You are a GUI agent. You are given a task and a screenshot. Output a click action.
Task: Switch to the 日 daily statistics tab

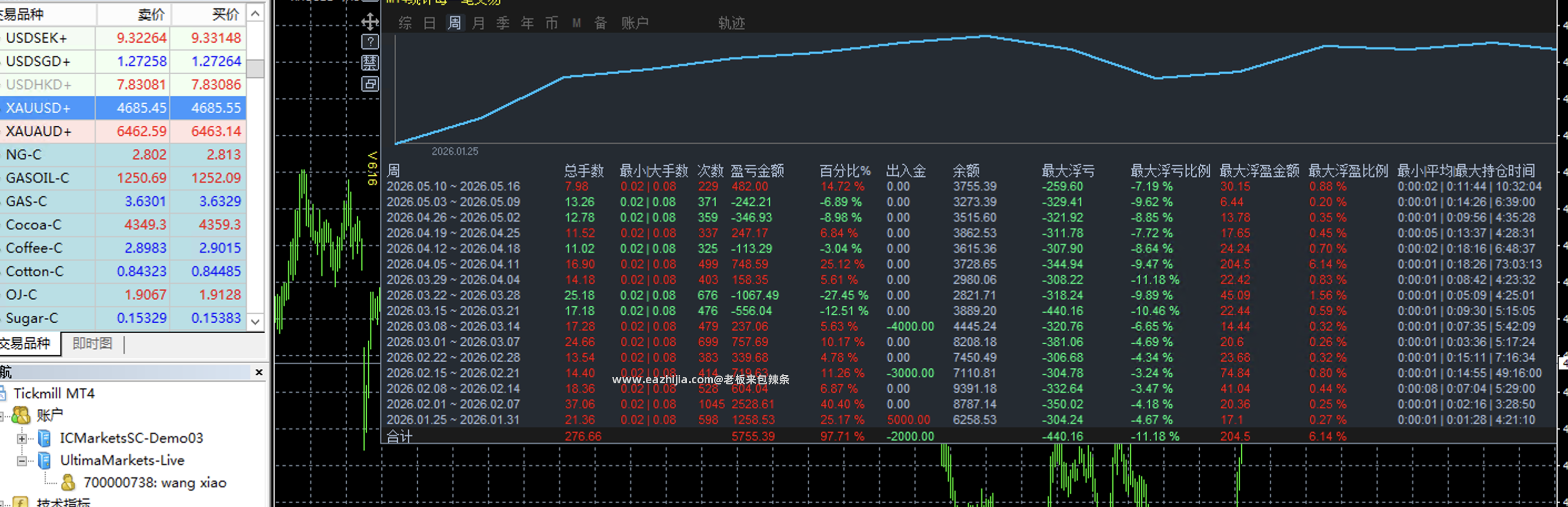coord(430,23)
